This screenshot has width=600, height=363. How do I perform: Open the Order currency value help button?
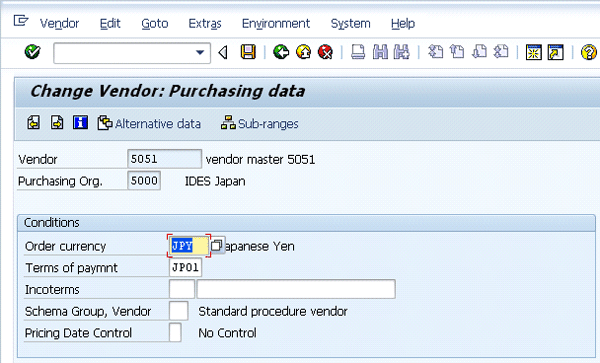217,245
